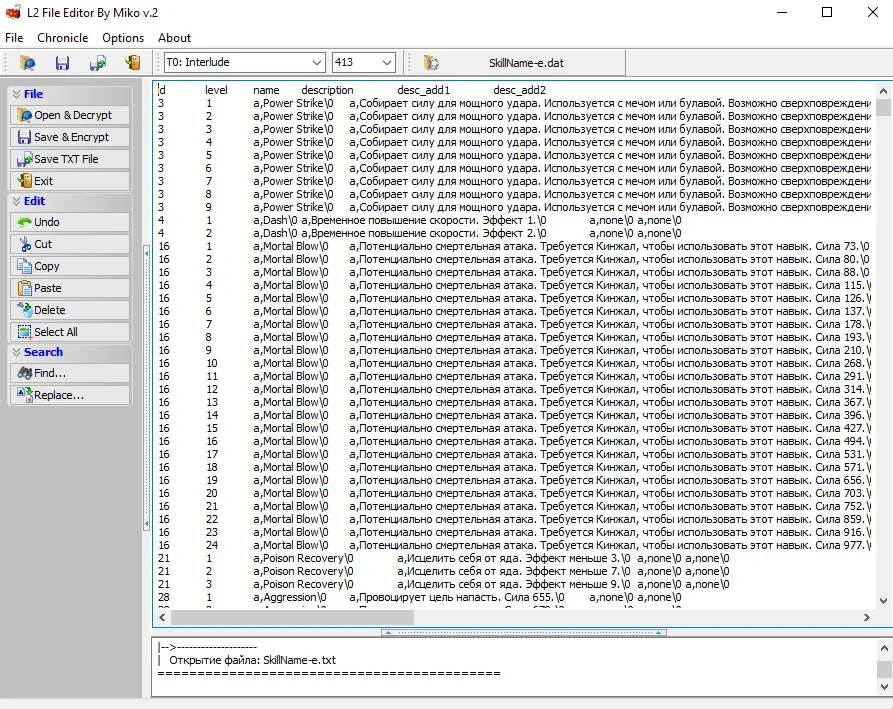The width and height of the screenshot is (893, 709).
Task: Open the About menu
Action: pos(174,38)
